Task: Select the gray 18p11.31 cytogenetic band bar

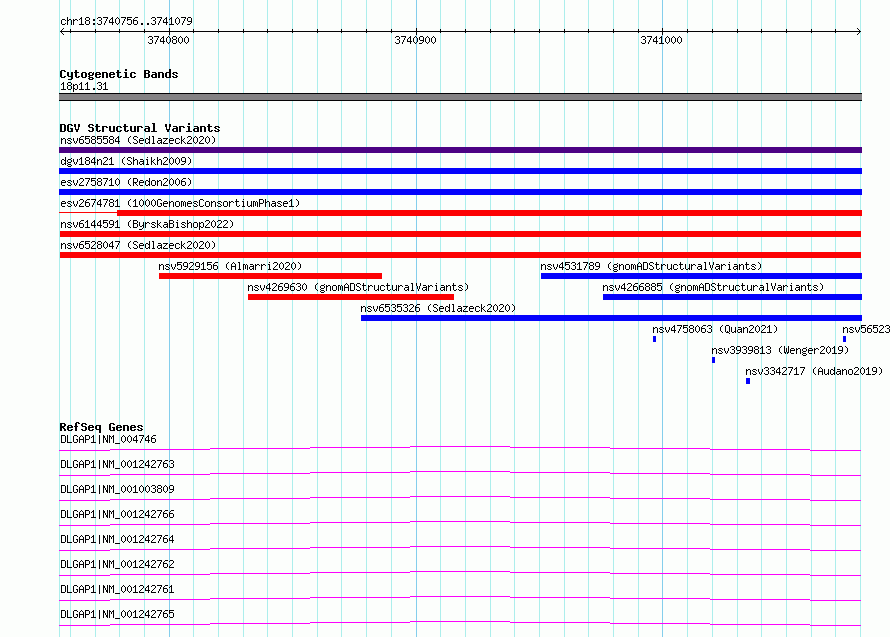Action: pos(460,97)
